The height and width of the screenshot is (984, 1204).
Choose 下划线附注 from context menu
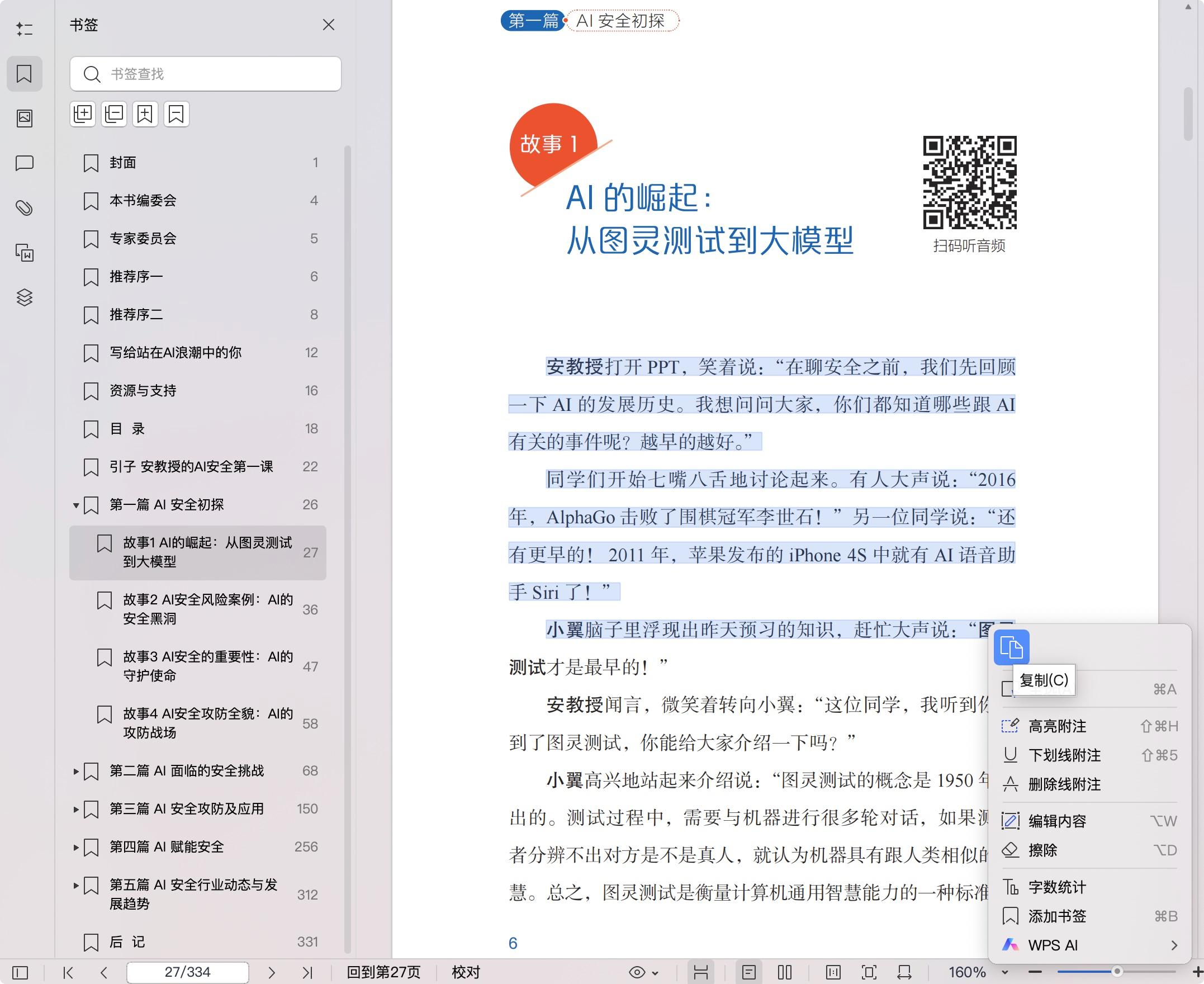point(1089,755)
